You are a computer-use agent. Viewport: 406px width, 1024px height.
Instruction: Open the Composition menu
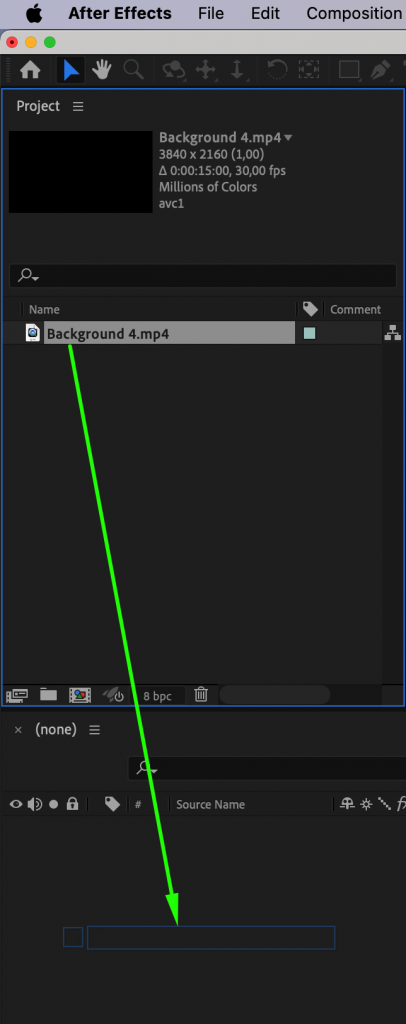(354, 13)
